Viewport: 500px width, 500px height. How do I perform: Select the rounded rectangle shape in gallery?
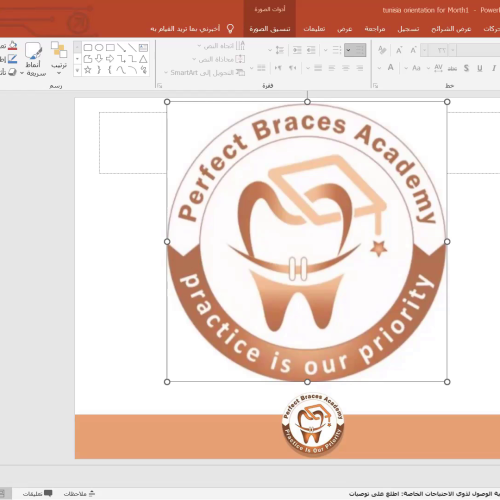(x=88, y=48)
